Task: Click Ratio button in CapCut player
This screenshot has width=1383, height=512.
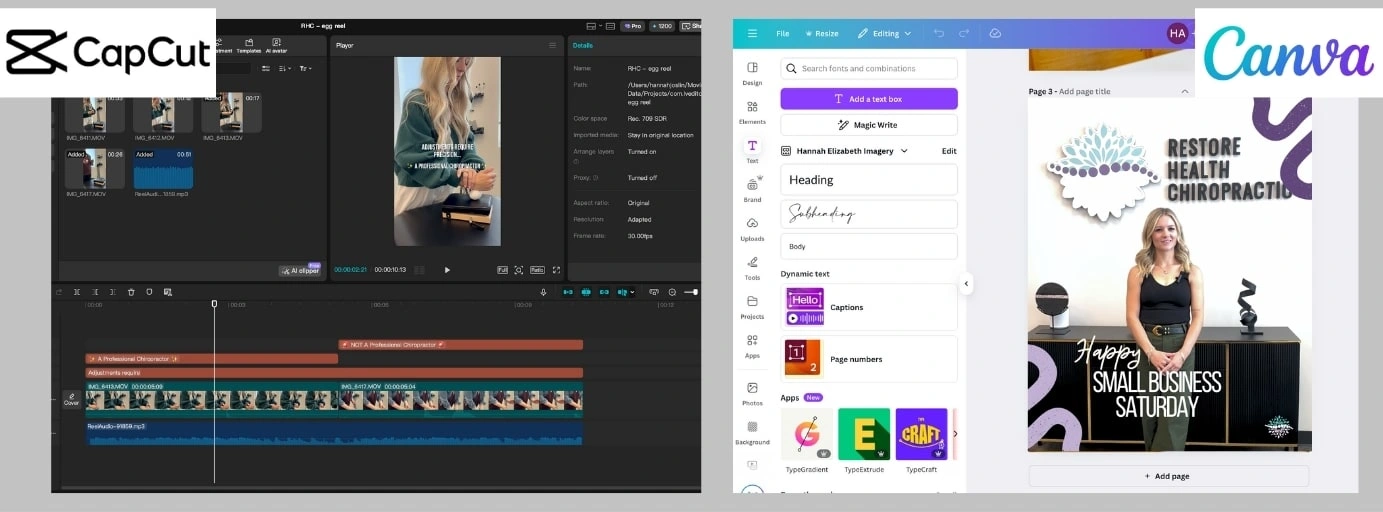Action: [537, 270]
